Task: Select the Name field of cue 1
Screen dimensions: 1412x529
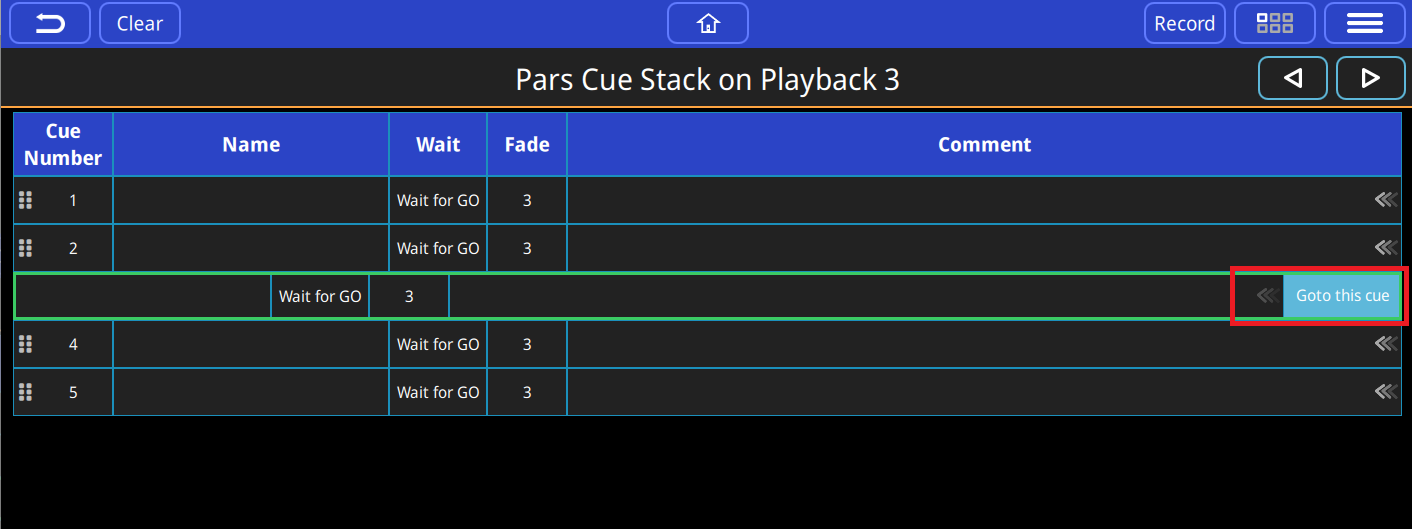Action: 251,200
